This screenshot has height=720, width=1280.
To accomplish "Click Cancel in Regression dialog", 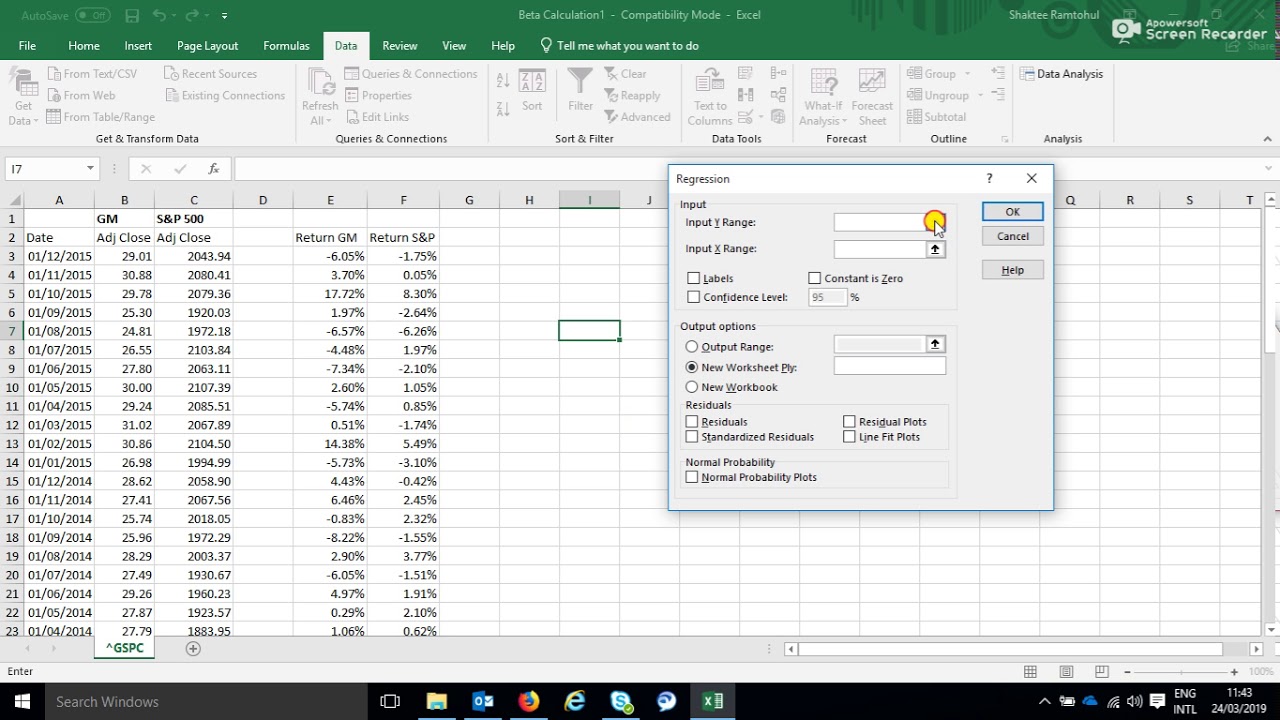I will tap(1012, 237).
